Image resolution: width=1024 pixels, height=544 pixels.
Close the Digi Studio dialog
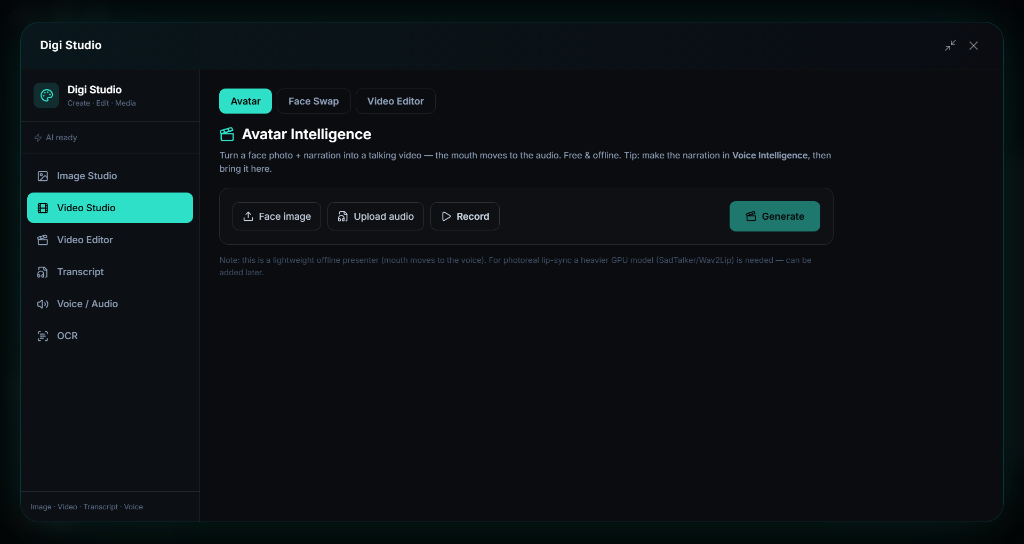pyautogui.click(x=974, y=46)
